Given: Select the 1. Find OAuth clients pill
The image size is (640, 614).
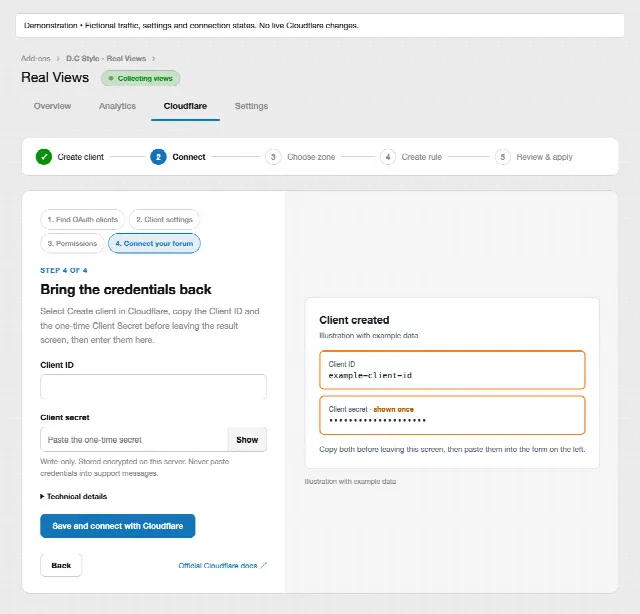Looking at the screenshot, I should point(82,220).
